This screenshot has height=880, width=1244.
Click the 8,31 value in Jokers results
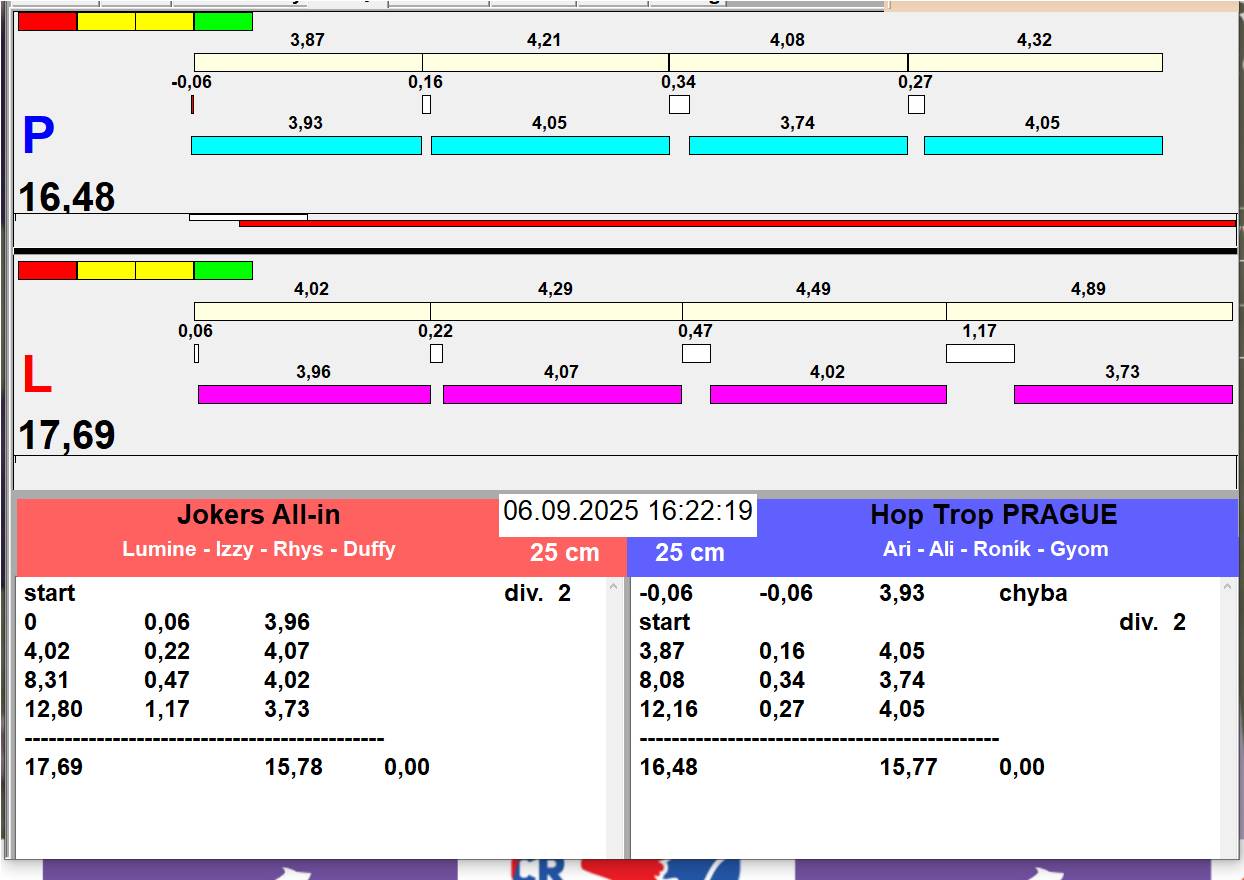(x=47, y=680)
